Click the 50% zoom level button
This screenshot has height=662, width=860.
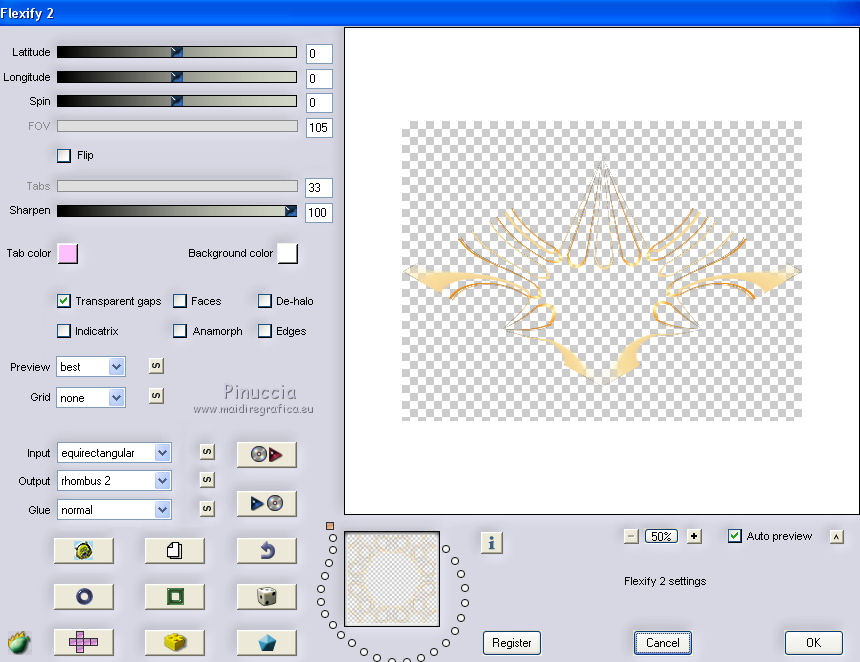tap(661, 536)
